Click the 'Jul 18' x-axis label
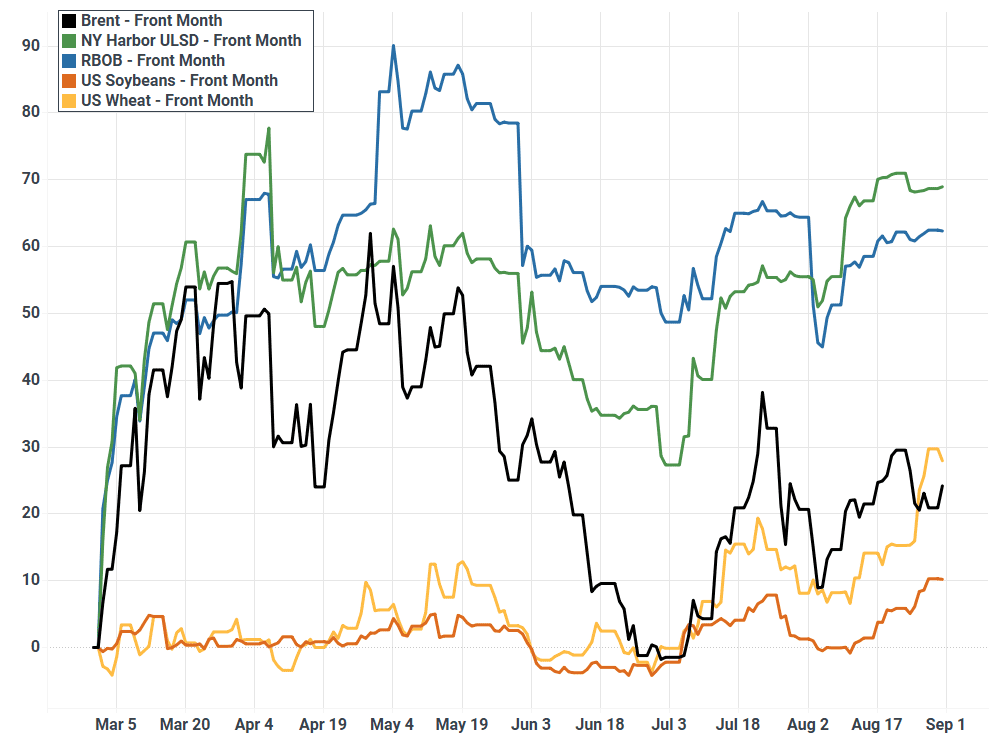The height and width of the screenshot is (750, 1000). (738, 724)
